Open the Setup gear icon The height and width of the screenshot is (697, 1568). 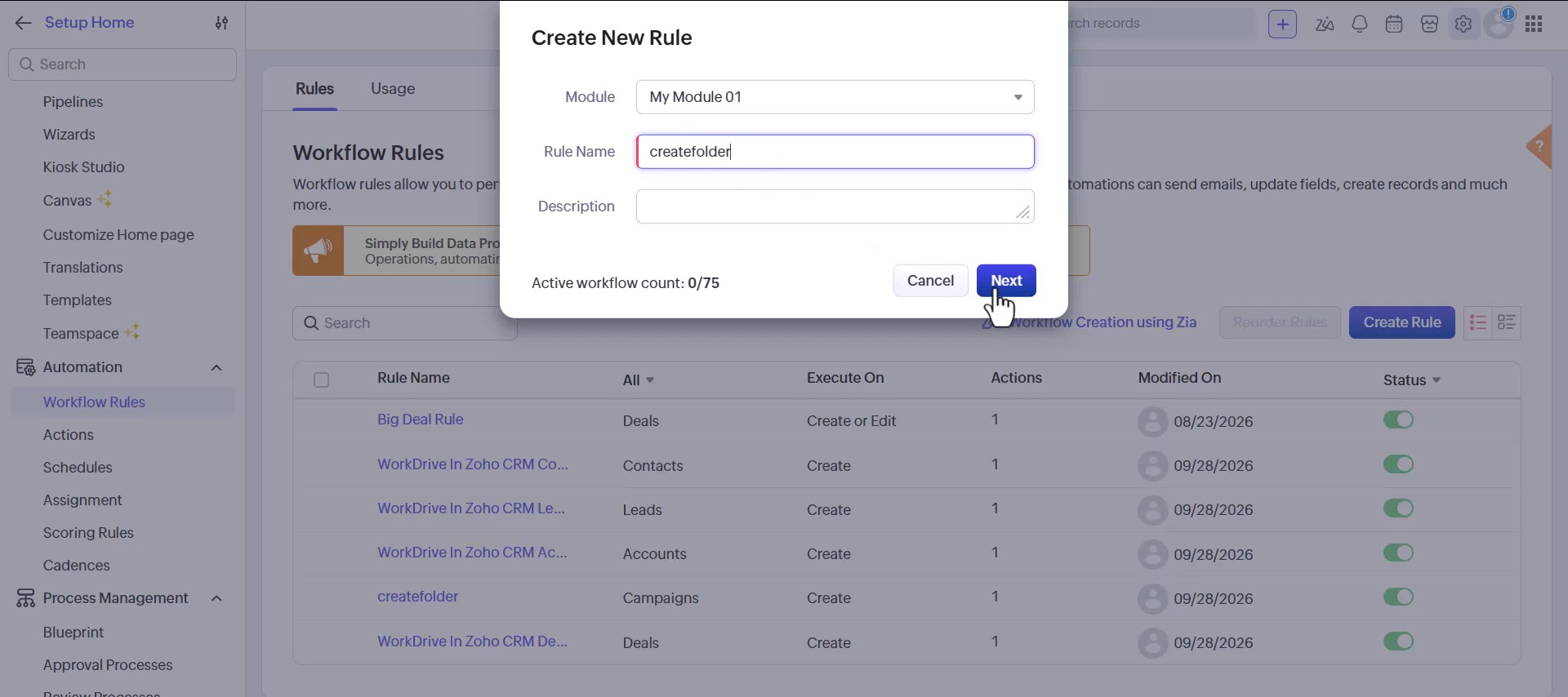1463,24
